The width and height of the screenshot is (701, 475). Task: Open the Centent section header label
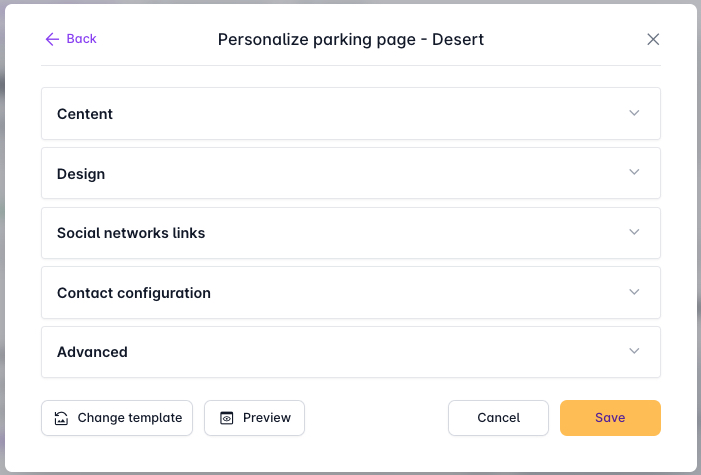pyautogui.click(x=85, y=114)
